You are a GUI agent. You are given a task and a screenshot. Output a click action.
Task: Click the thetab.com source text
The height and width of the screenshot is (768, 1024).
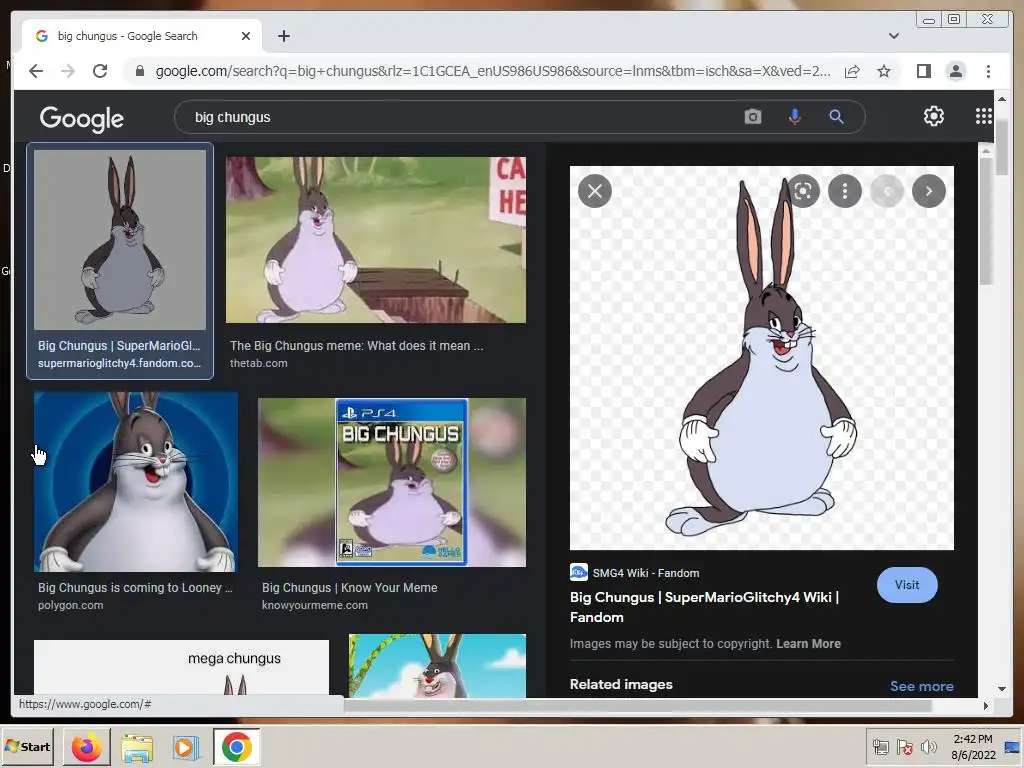click(x=259, y=363)
